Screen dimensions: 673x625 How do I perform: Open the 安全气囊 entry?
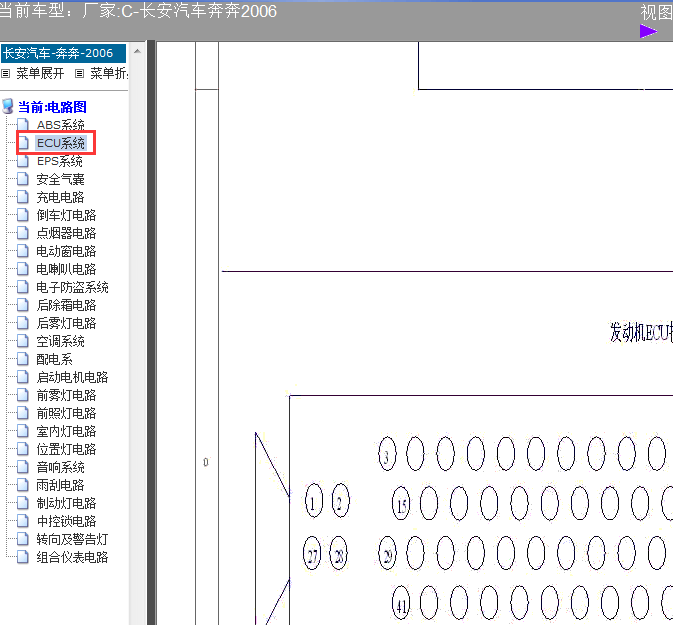[61, 179]
